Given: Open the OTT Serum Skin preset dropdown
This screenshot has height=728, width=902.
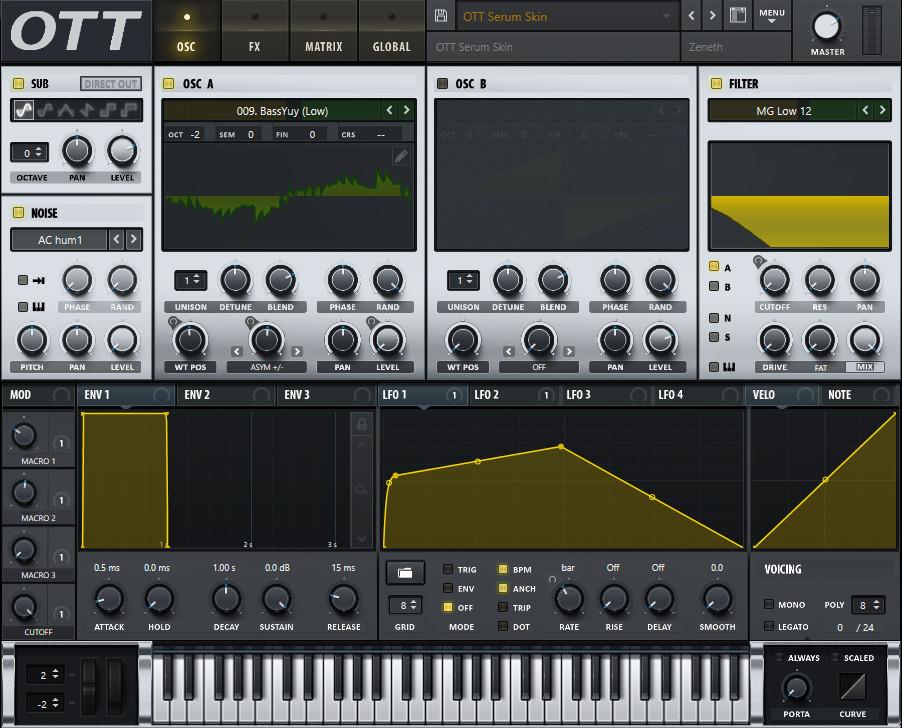Looking at the screenshot, I should click(567, 16).
